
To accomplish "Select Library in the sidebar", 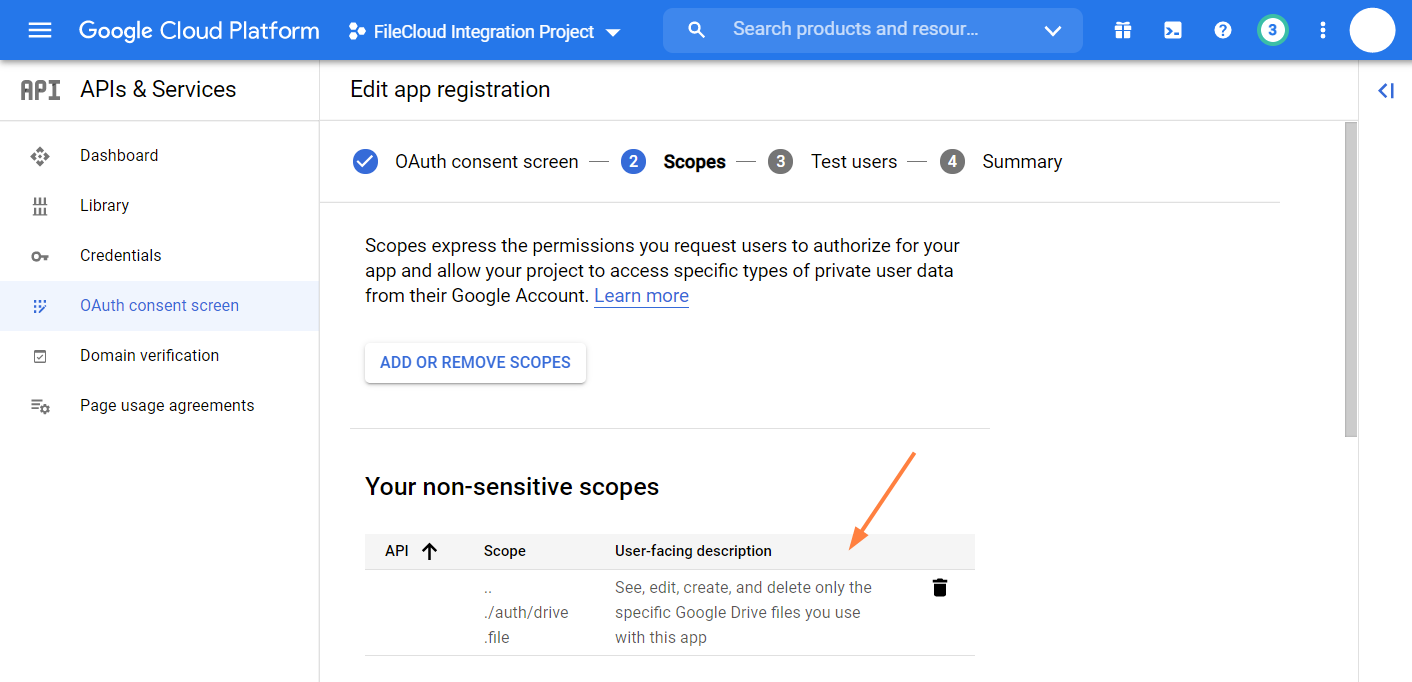I will pyautogui.click(x=104, y=205).
